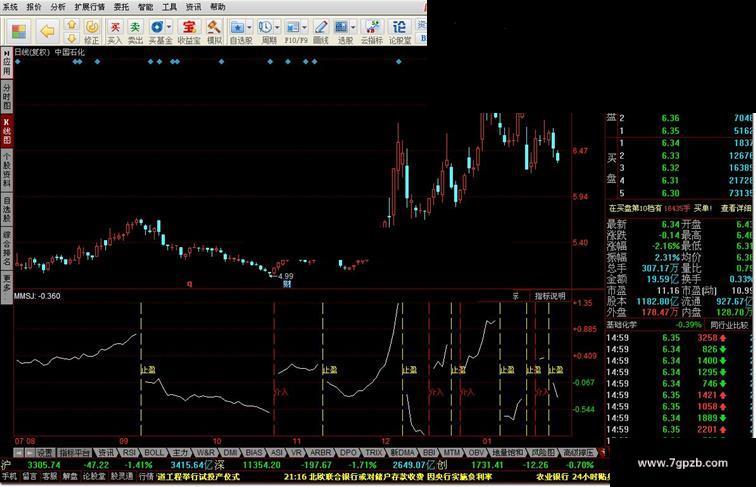Open the 修正 toolbar icon

(x=92, y=32)
